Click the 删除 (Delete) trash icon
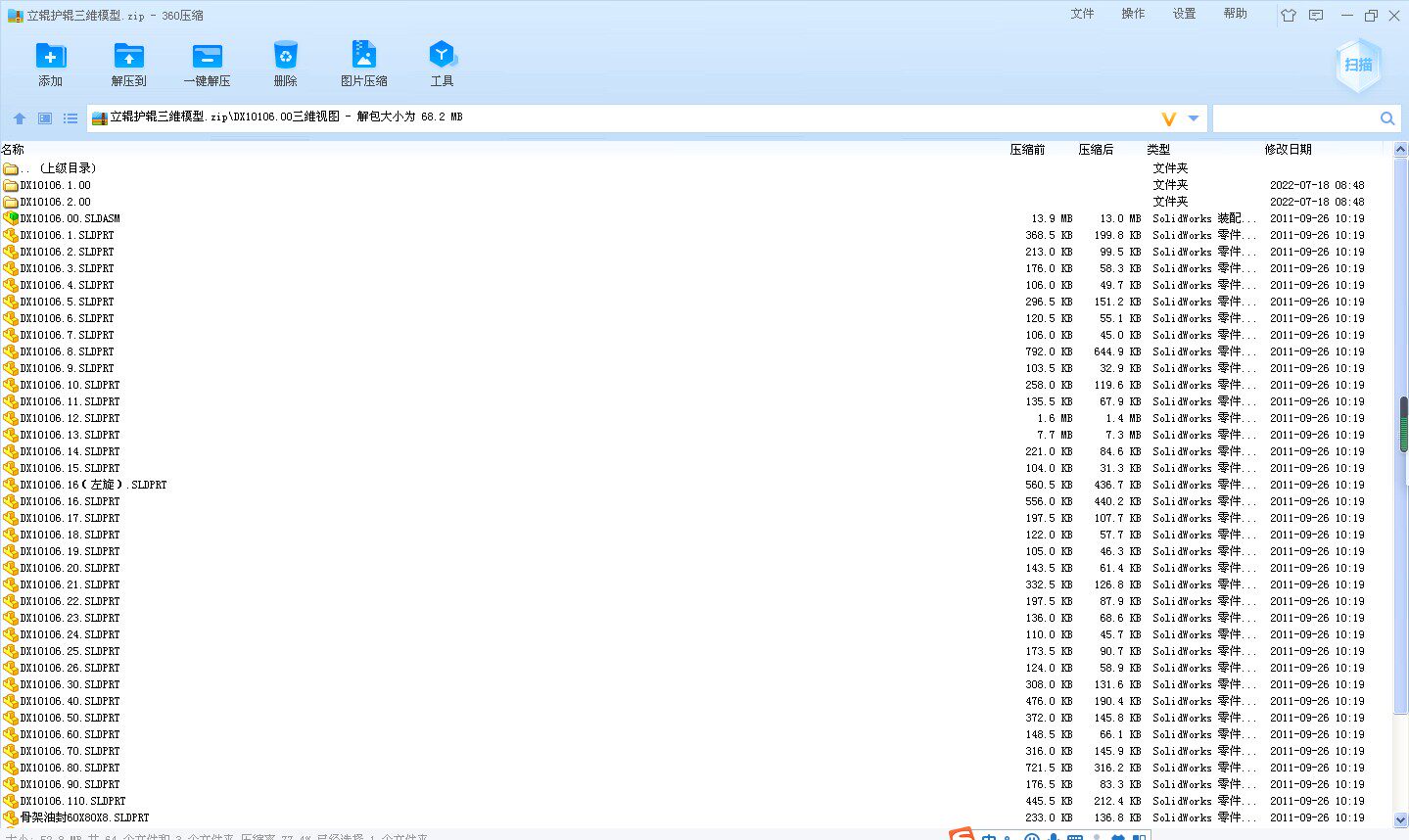1409x840 pixels. tap(285, 57)
